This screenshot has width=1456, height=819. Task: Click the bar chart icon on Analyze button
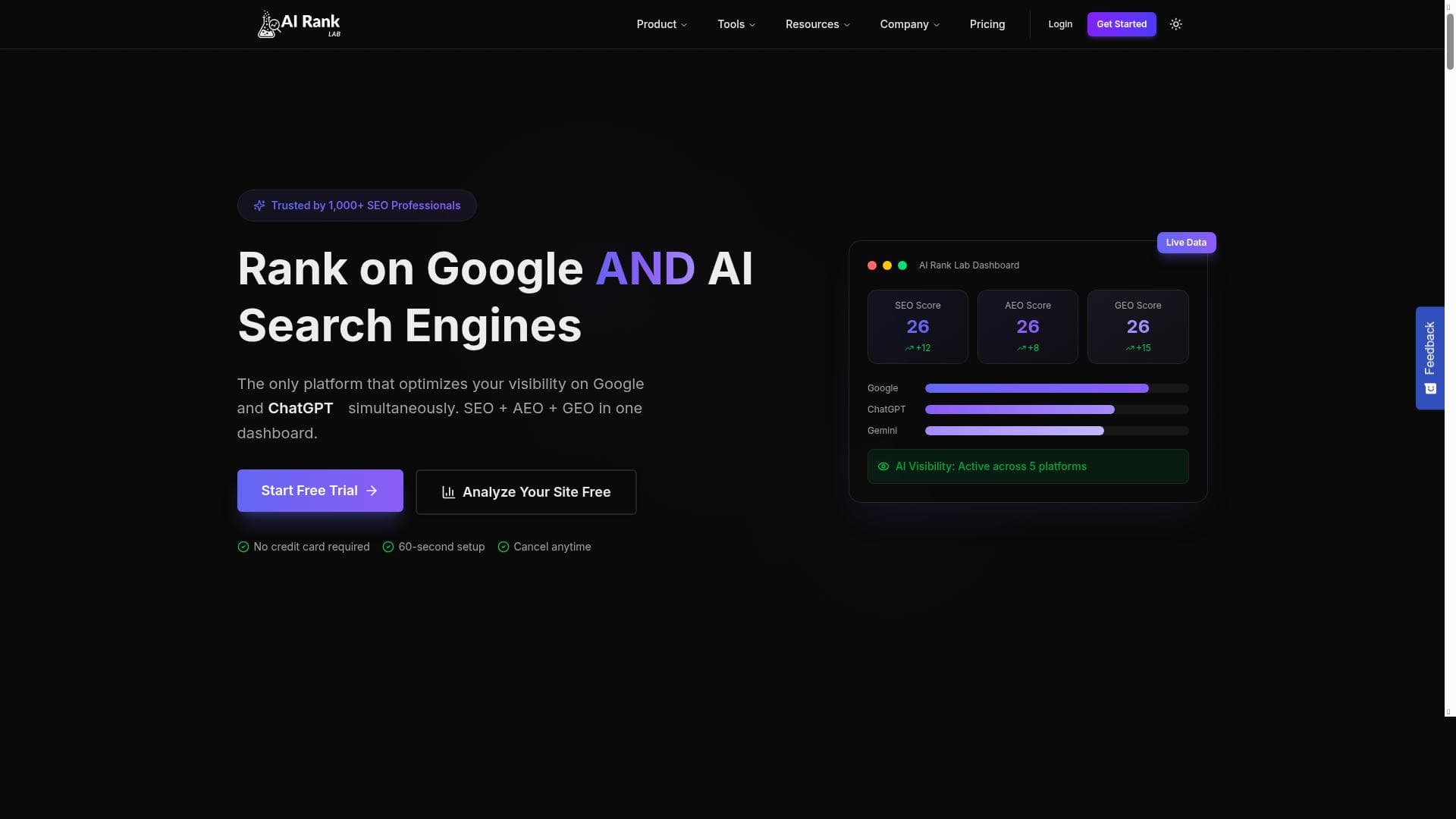coord(448,492)
